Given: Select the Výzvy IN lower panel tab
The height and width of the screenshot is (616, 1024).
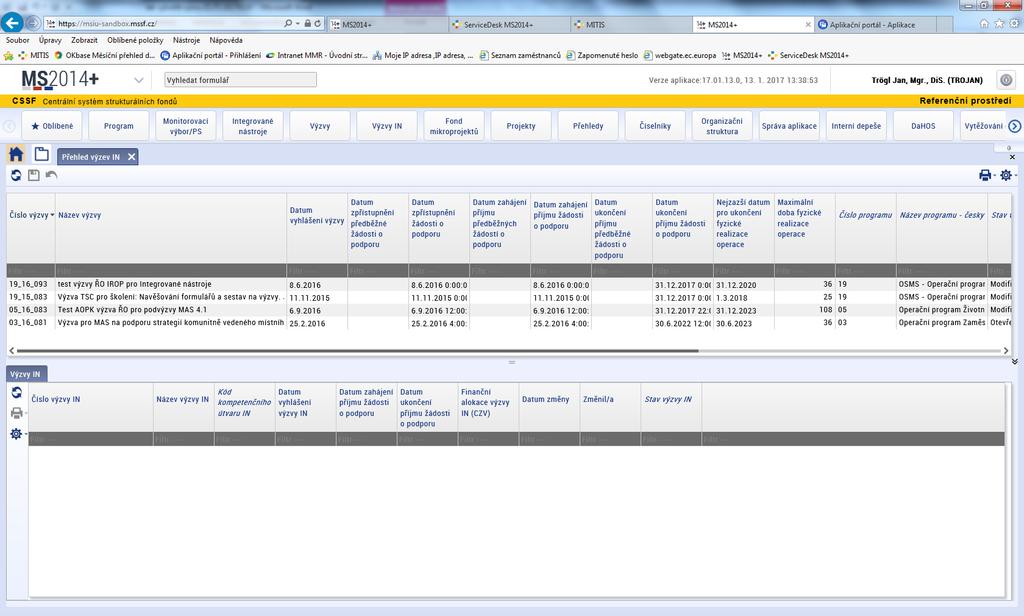Looking at the screenshot, I should pyautogui.click(x=25, y=374).
